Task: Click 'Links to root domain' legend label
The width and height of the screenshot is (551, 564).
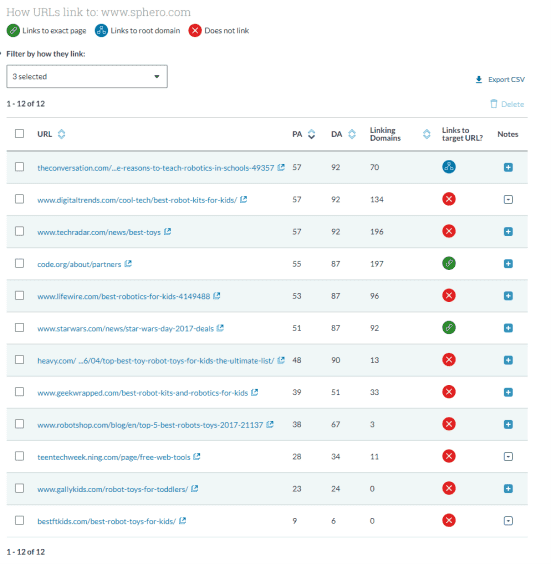Action: (145, 31)
